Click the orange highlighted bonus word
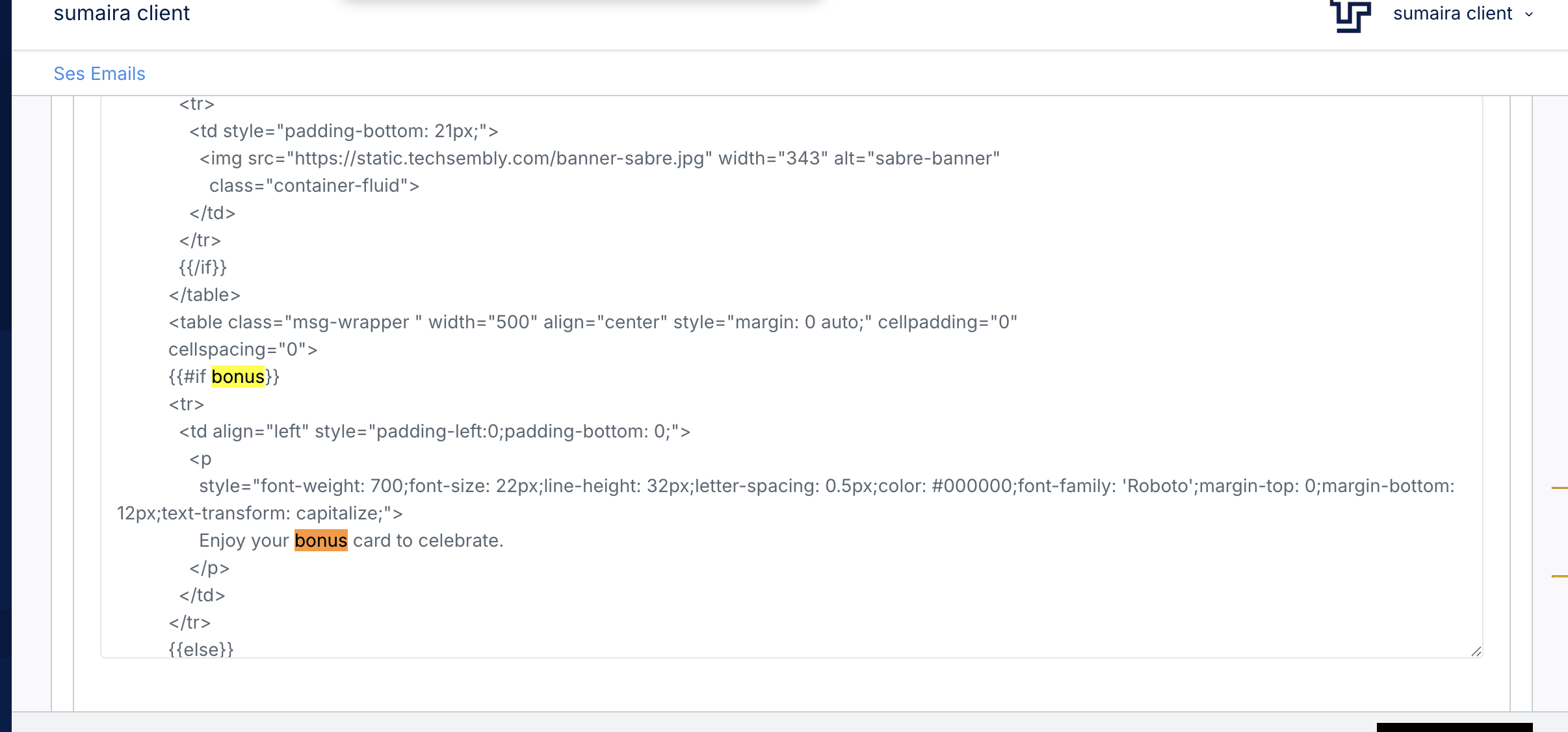 coord(321,540)
